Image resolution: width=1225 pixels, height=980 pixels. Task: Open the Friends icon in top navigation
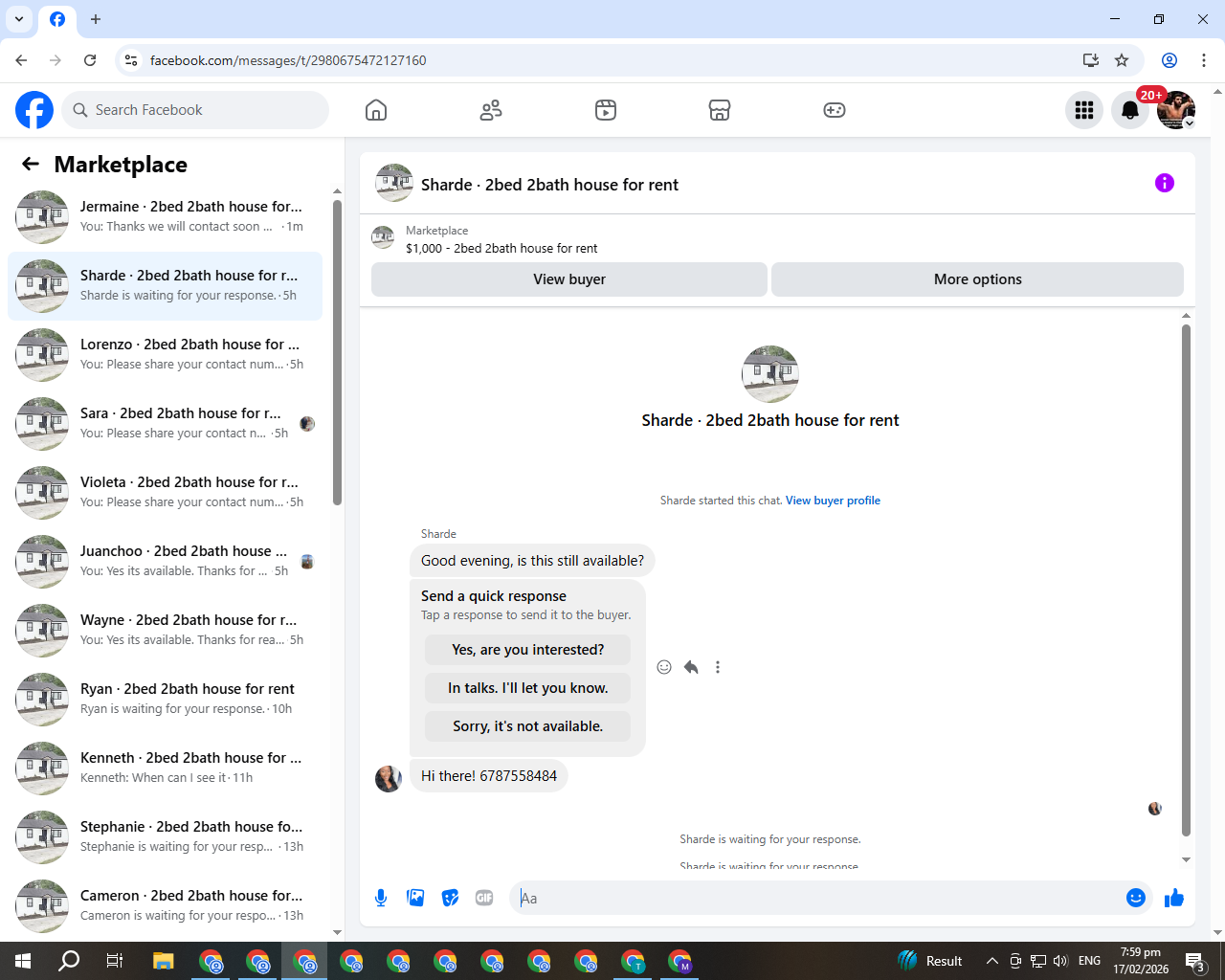[x=491, y=110]
